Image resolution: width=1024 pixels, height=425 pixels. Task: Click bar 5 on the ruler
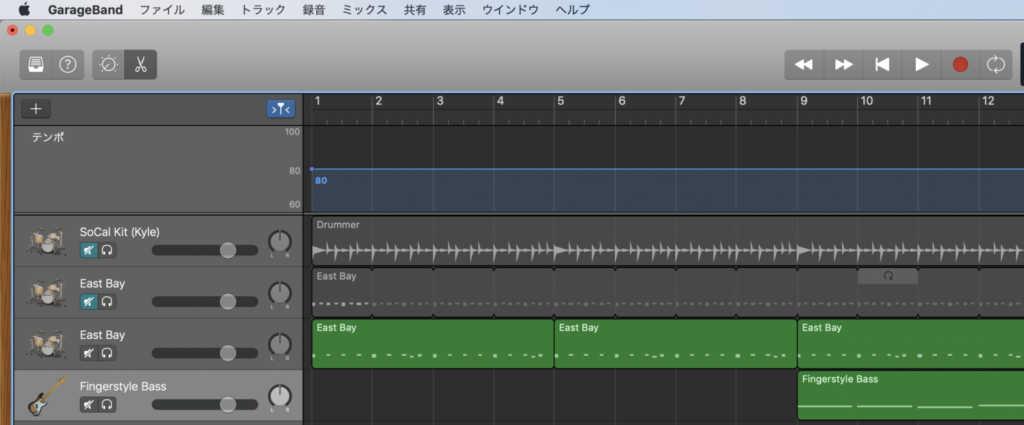(560, 101)
